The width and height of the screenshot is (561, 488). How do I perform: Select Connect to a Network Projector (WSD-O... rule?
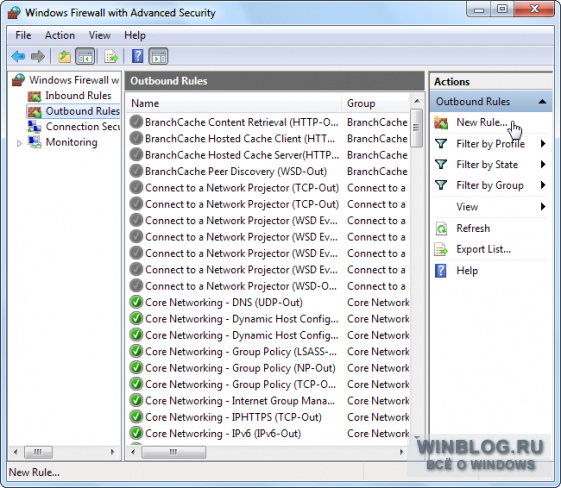click(x=241, y=286)
